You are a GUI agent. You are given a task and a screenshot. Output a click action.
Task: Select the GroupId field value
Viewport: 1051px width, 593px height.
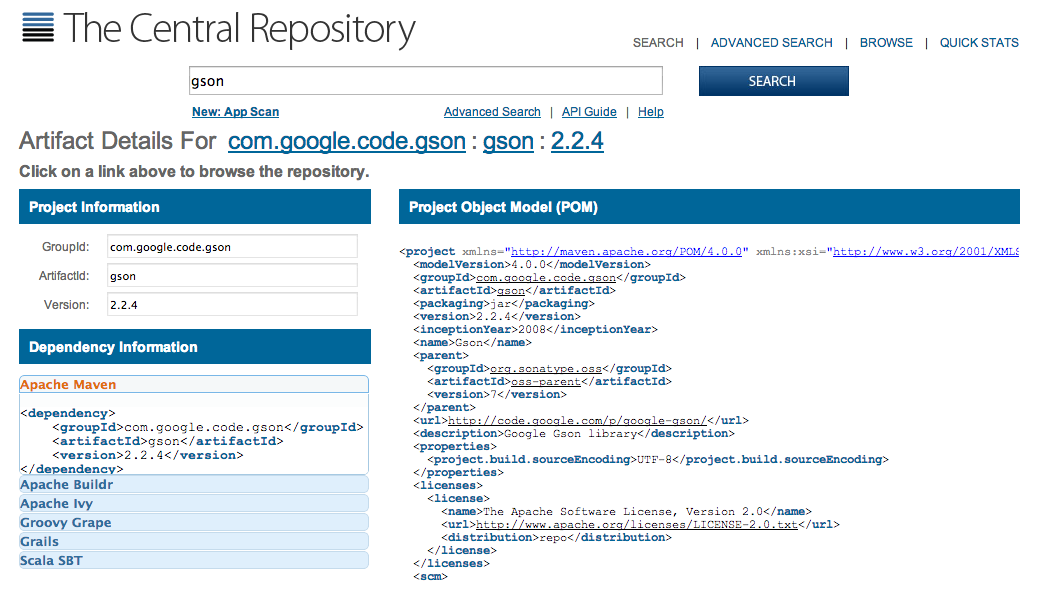232,247
